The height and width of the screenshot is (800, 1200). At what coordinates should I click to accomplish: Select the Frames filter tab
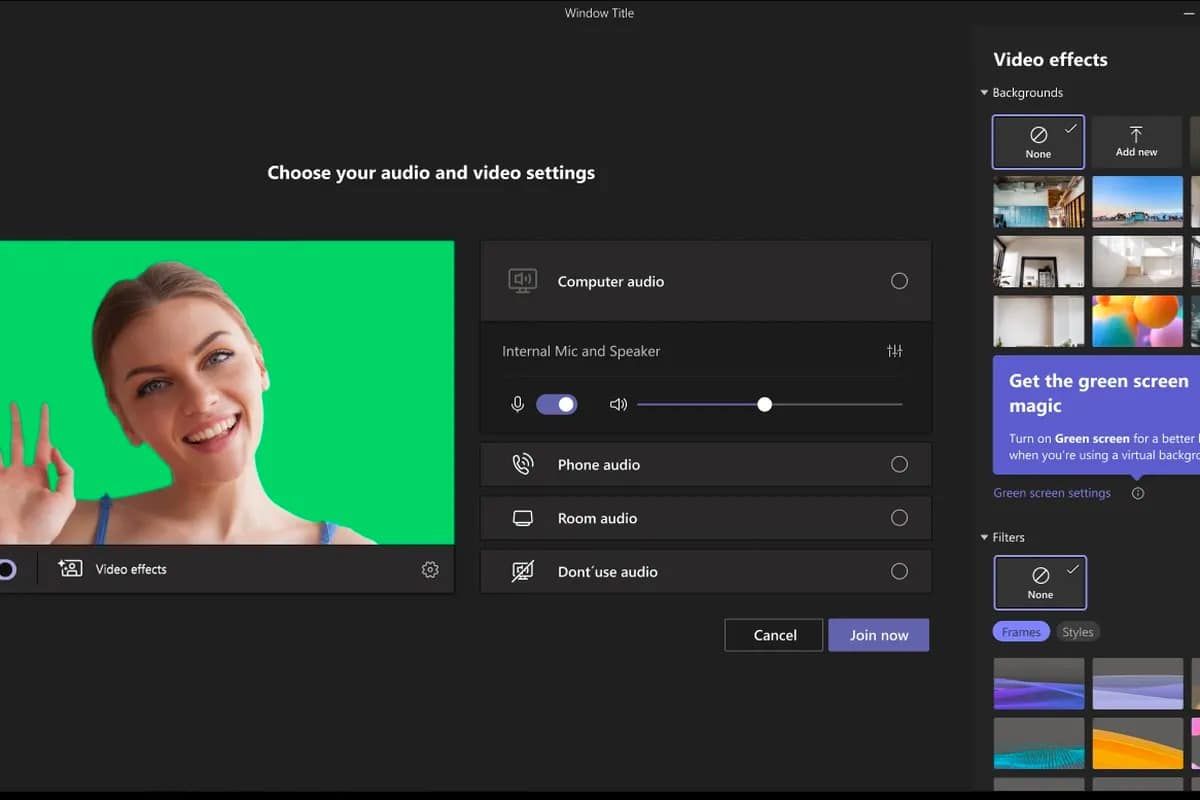1020,631
